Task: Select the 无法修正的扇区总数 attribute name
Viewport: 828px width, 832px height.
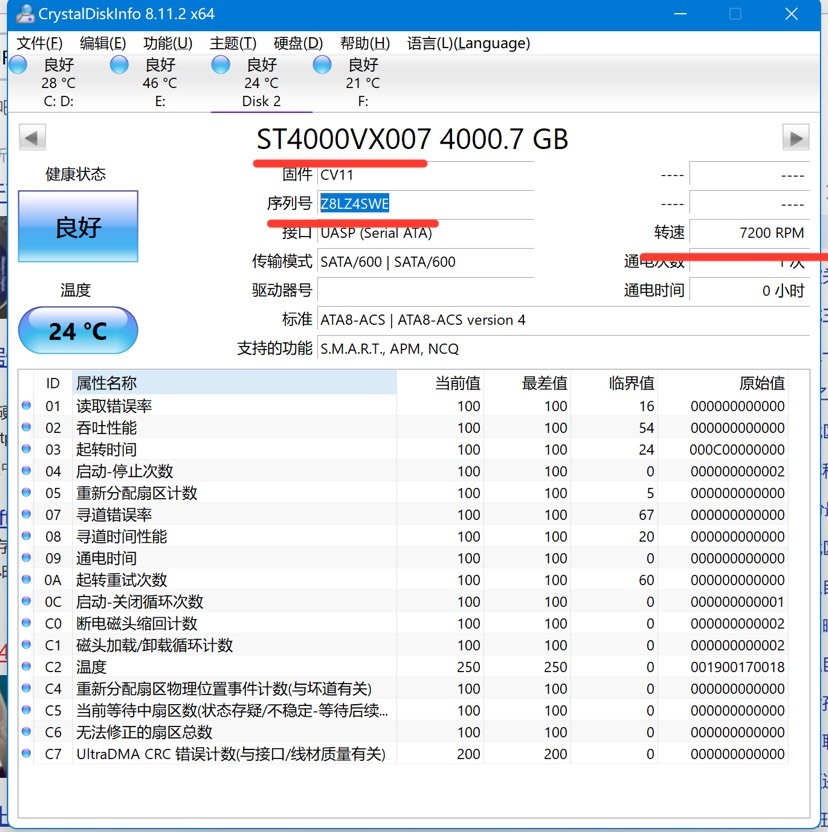Action: click(x=144, y=733)
